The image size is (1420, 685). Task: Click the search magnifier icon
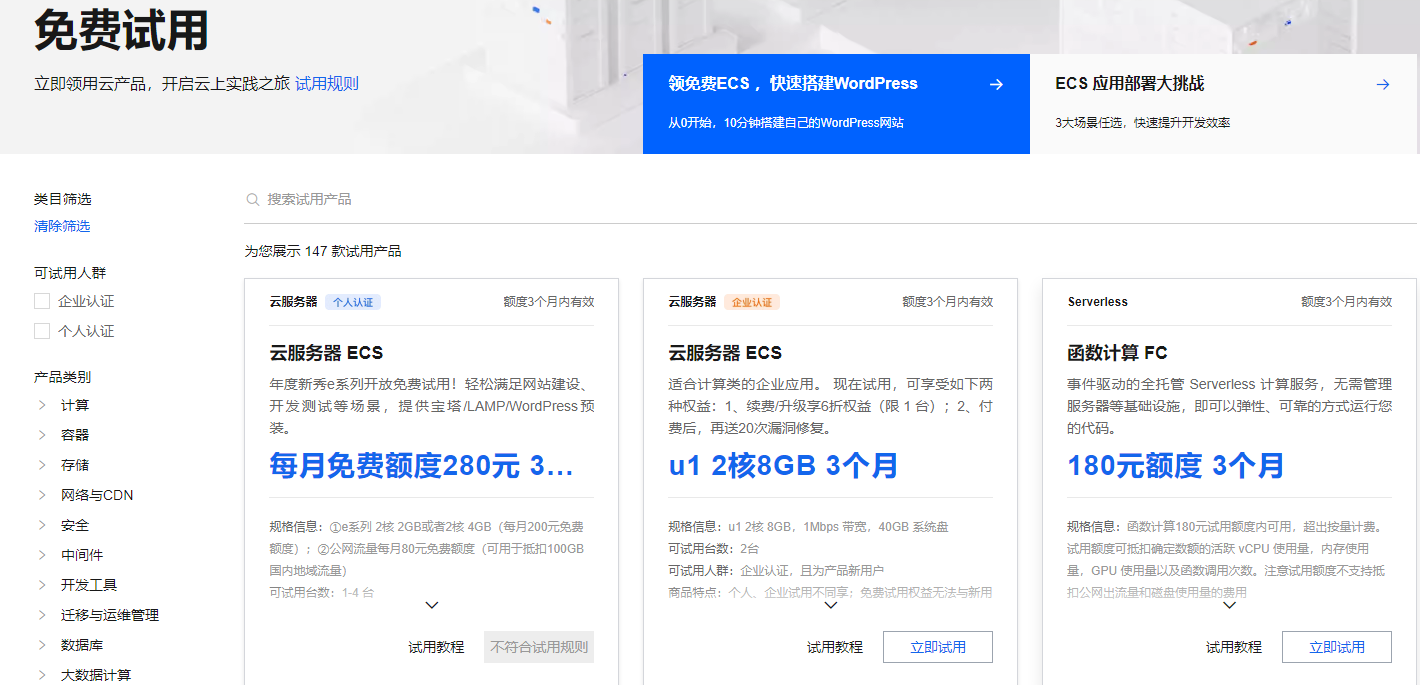click(253, 199)
